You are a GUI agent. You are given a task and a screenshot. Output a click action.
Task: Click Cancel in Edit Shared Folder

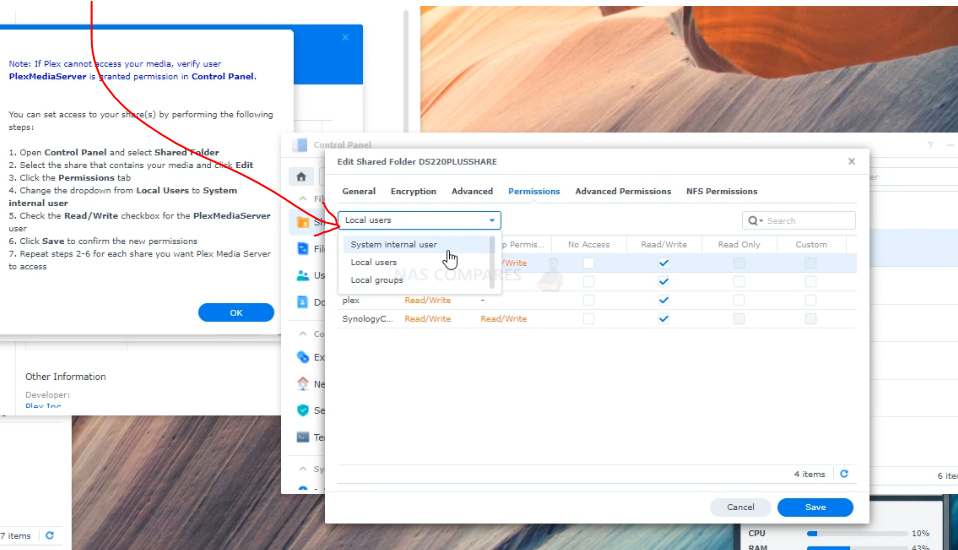coord(740,507)
